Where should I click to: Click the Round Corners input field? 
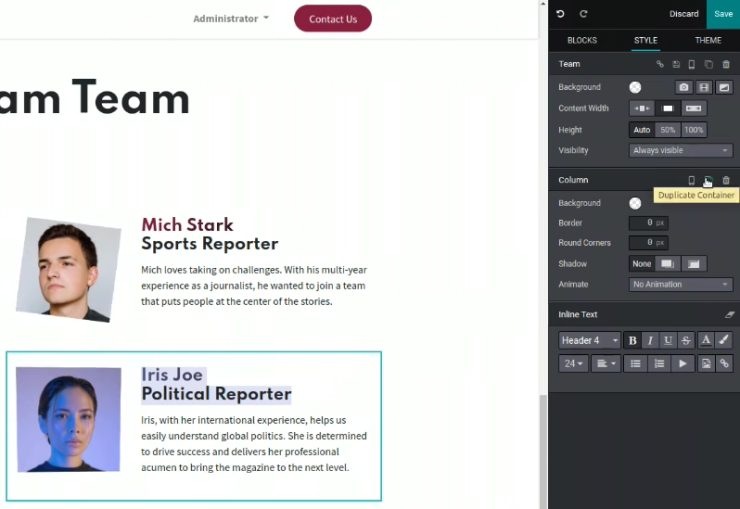point(648,242)
